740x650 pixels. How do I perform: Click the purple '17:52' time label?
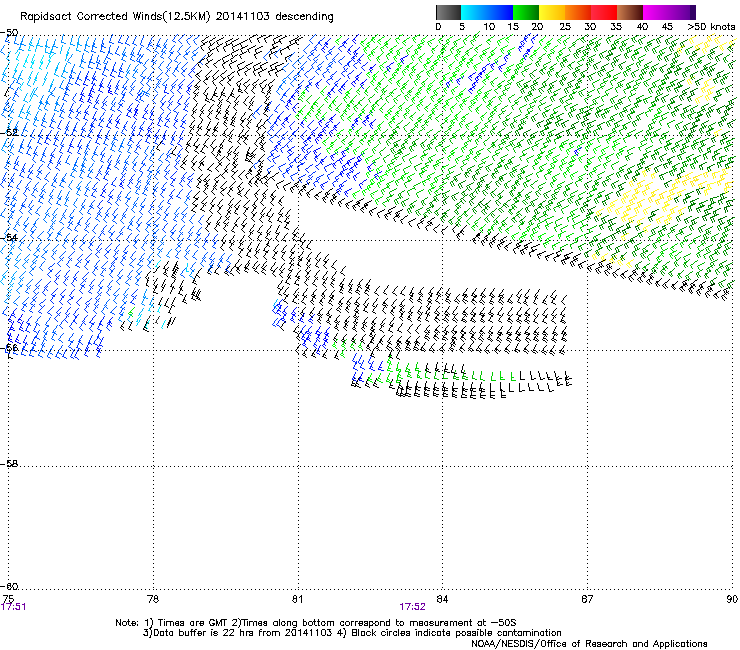point(412,607)
